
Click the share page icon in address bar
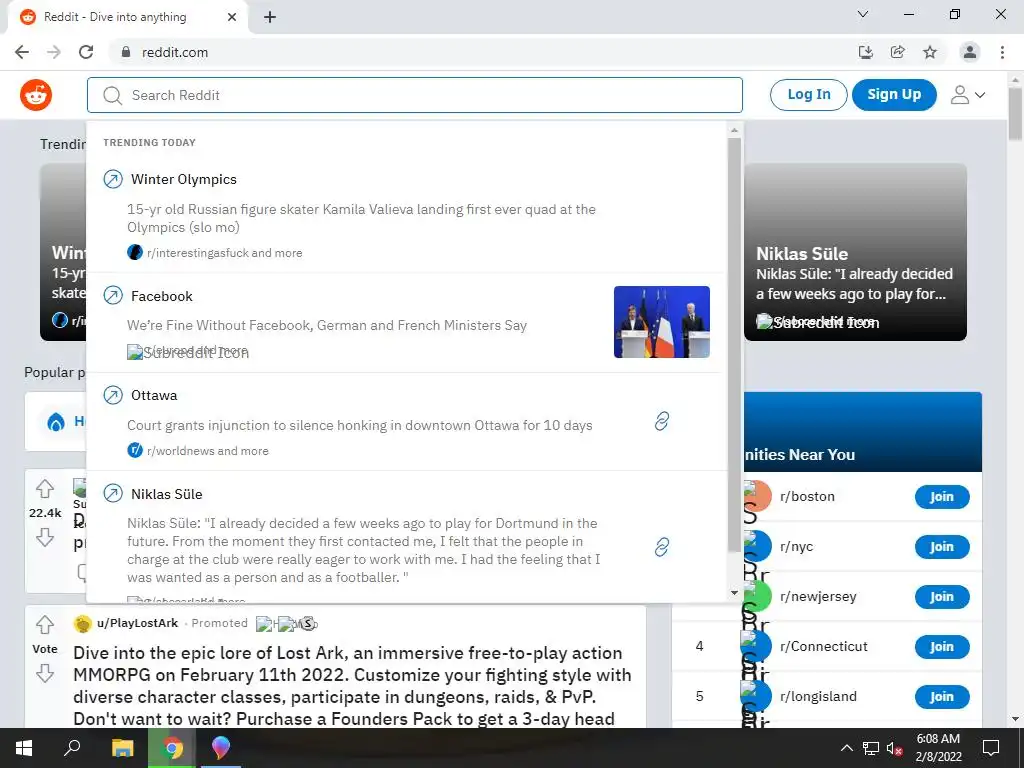pyautogui.click(x=898, y=52)
